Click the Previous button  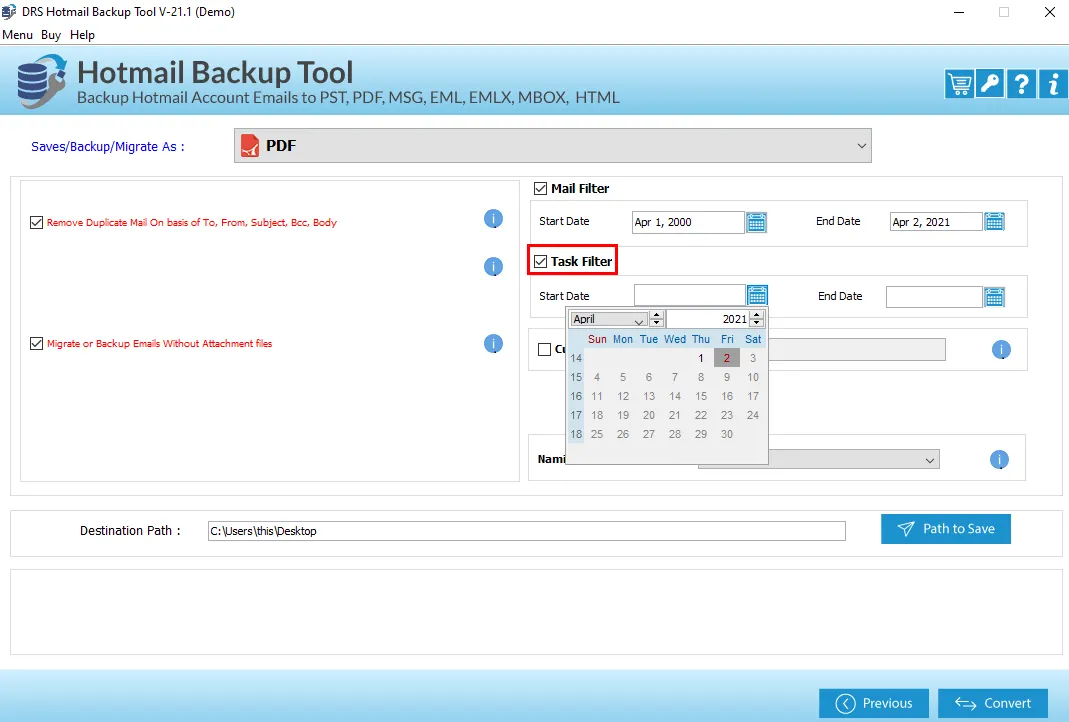click(x=874, y=703)
